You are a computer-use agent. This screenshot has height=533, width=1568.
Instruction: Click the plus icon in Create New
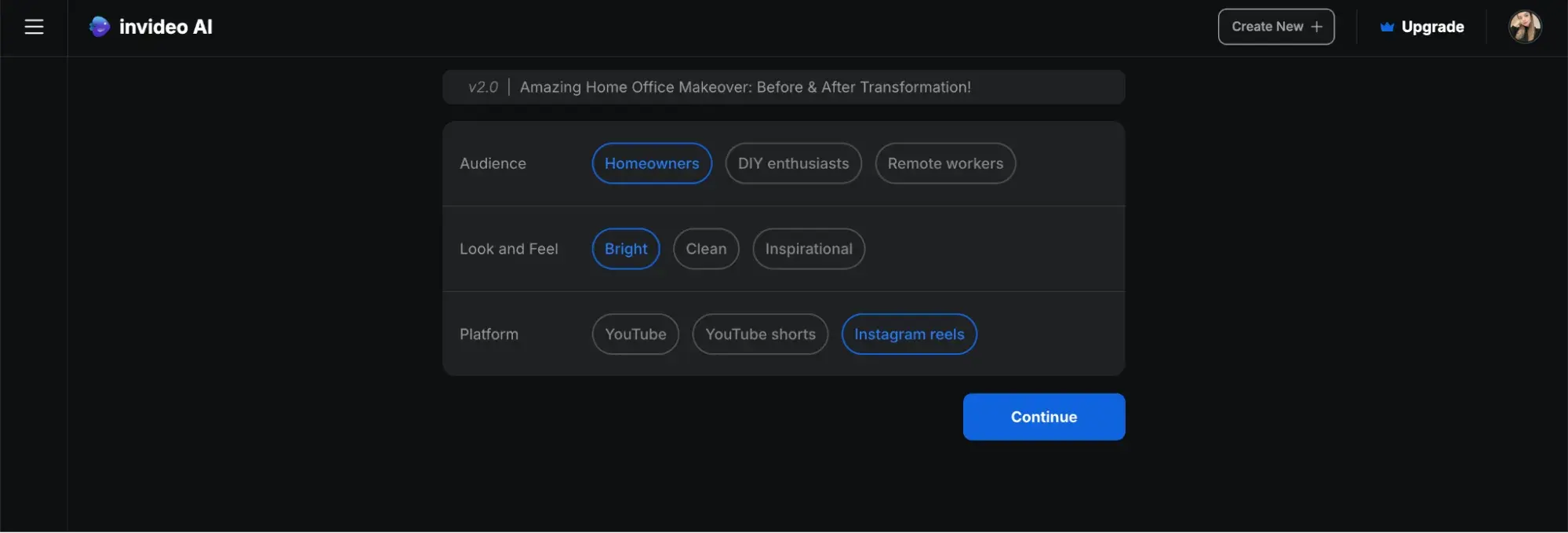click(x=1317, y=27)
